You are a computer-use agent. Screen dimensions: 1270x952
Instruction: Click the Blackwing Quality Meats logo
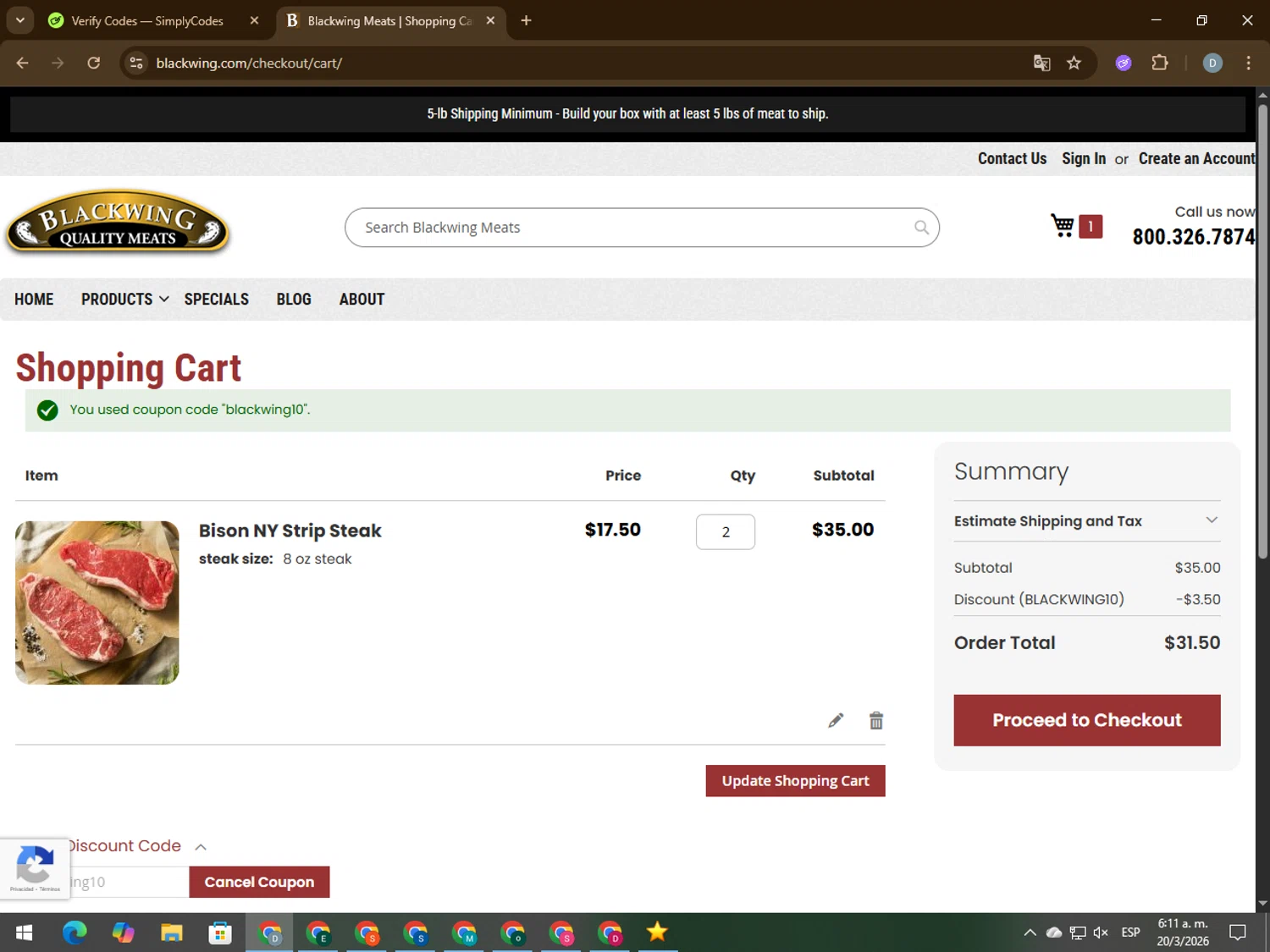coord(118,223)
